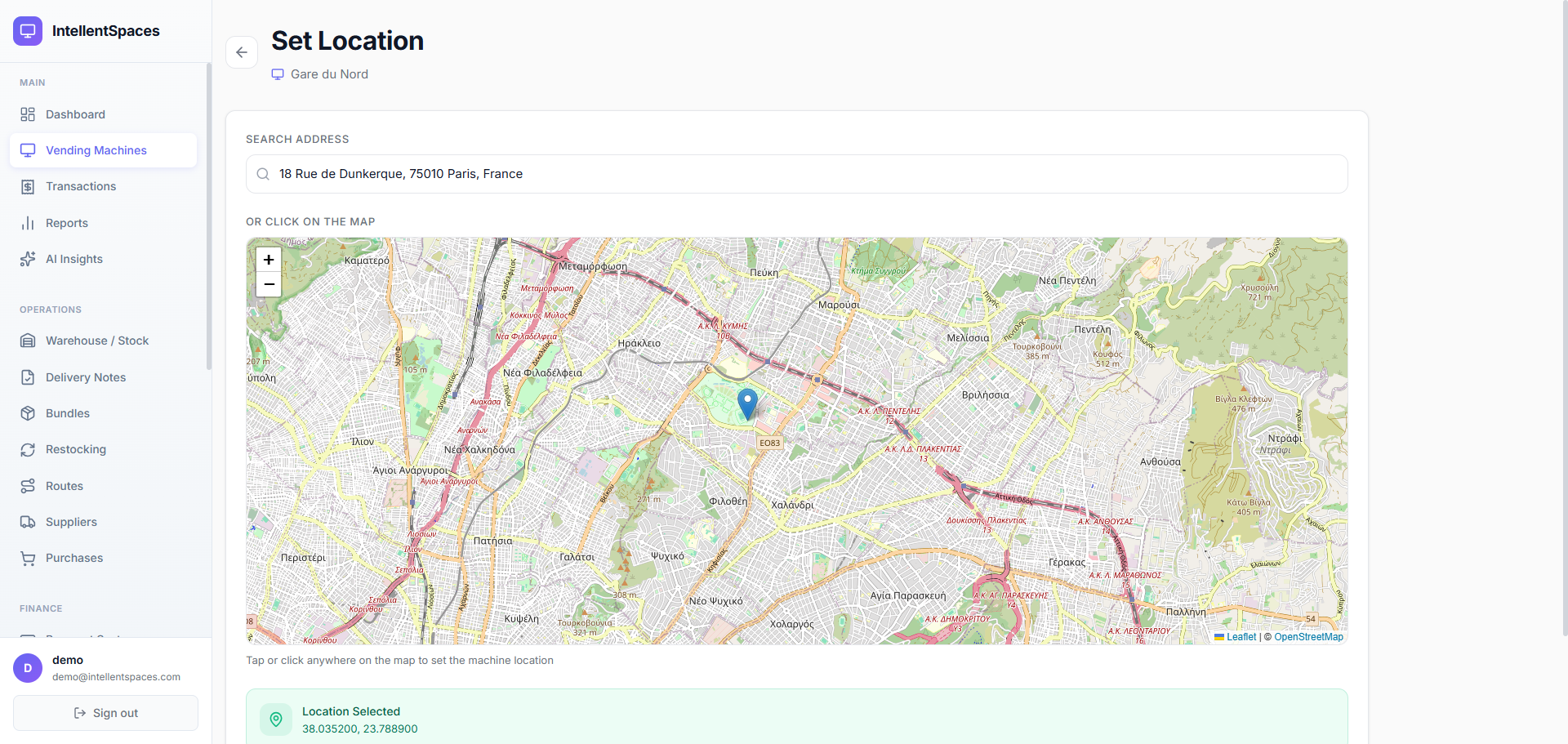Image resolution: width=1568 pixels, height=744 pixels.
Task: Click Περιστέρι label on the map
Action: point(303,558)
